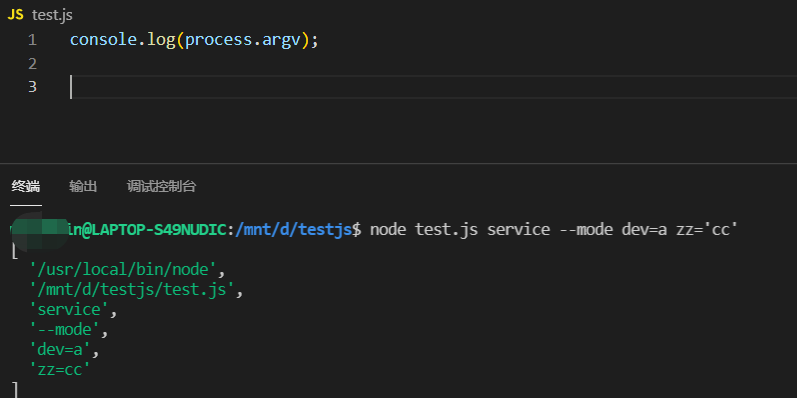Switch to the 终端 terminal tab
Image resolution: width=797 pixels, height=398 pixels.
click(26, 187)
